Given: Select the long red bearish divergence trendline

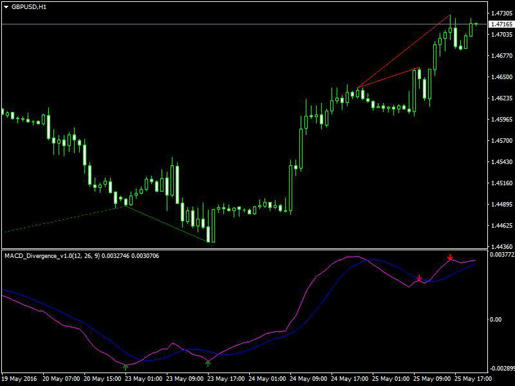Looking at the screenshot, I should tap(404, 51).
